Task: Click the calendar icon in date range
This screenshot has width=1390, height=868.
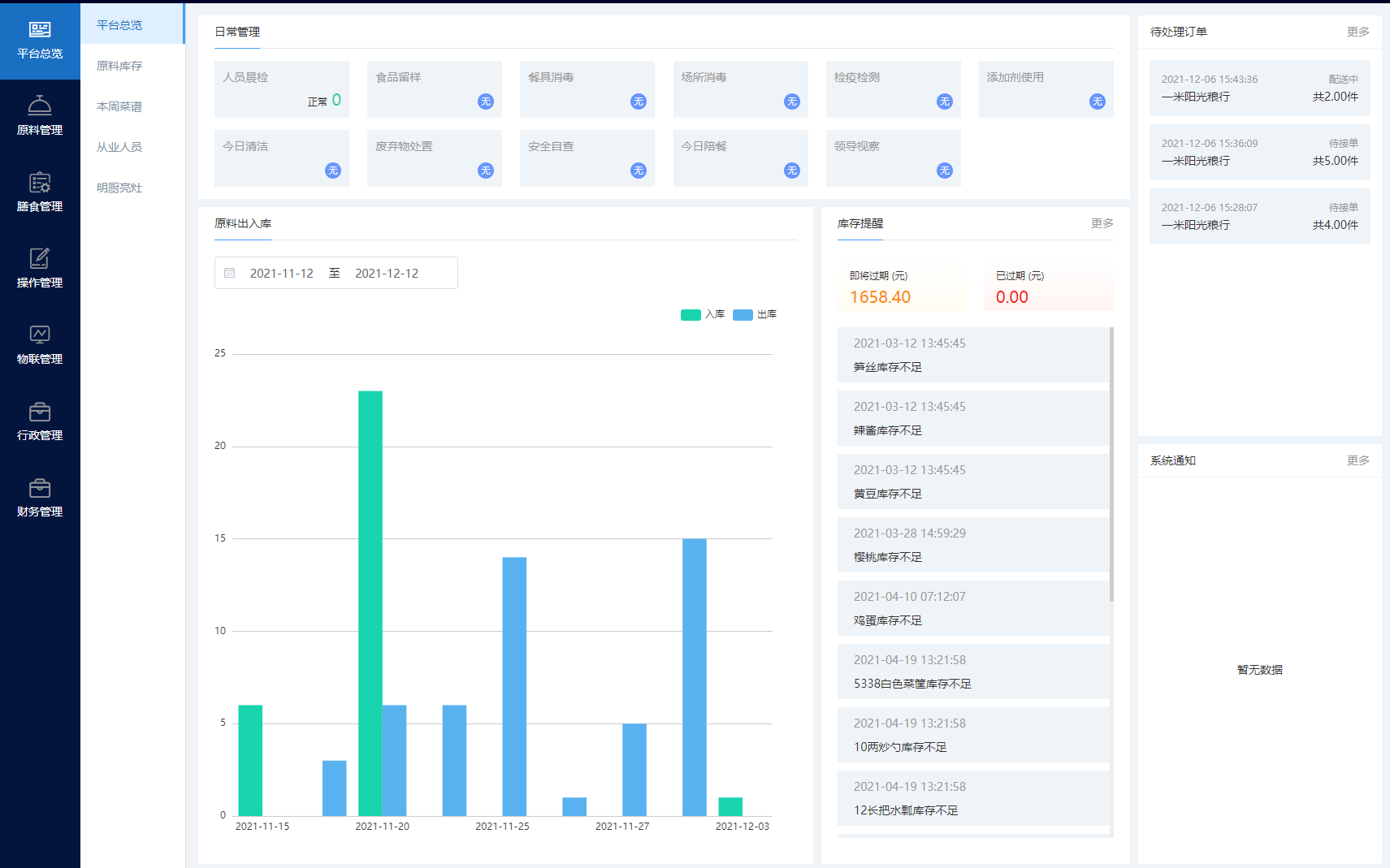Action: coord(230,274)
